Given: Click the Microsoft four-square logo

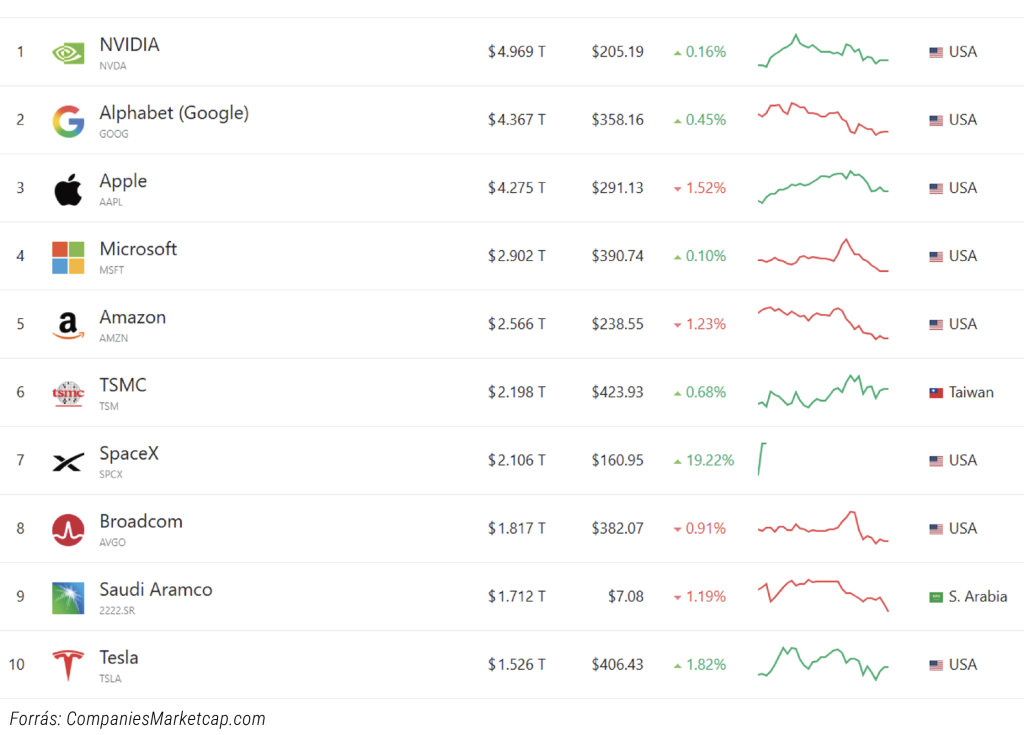Looking at the screenshot, I should tap(68, 257).
